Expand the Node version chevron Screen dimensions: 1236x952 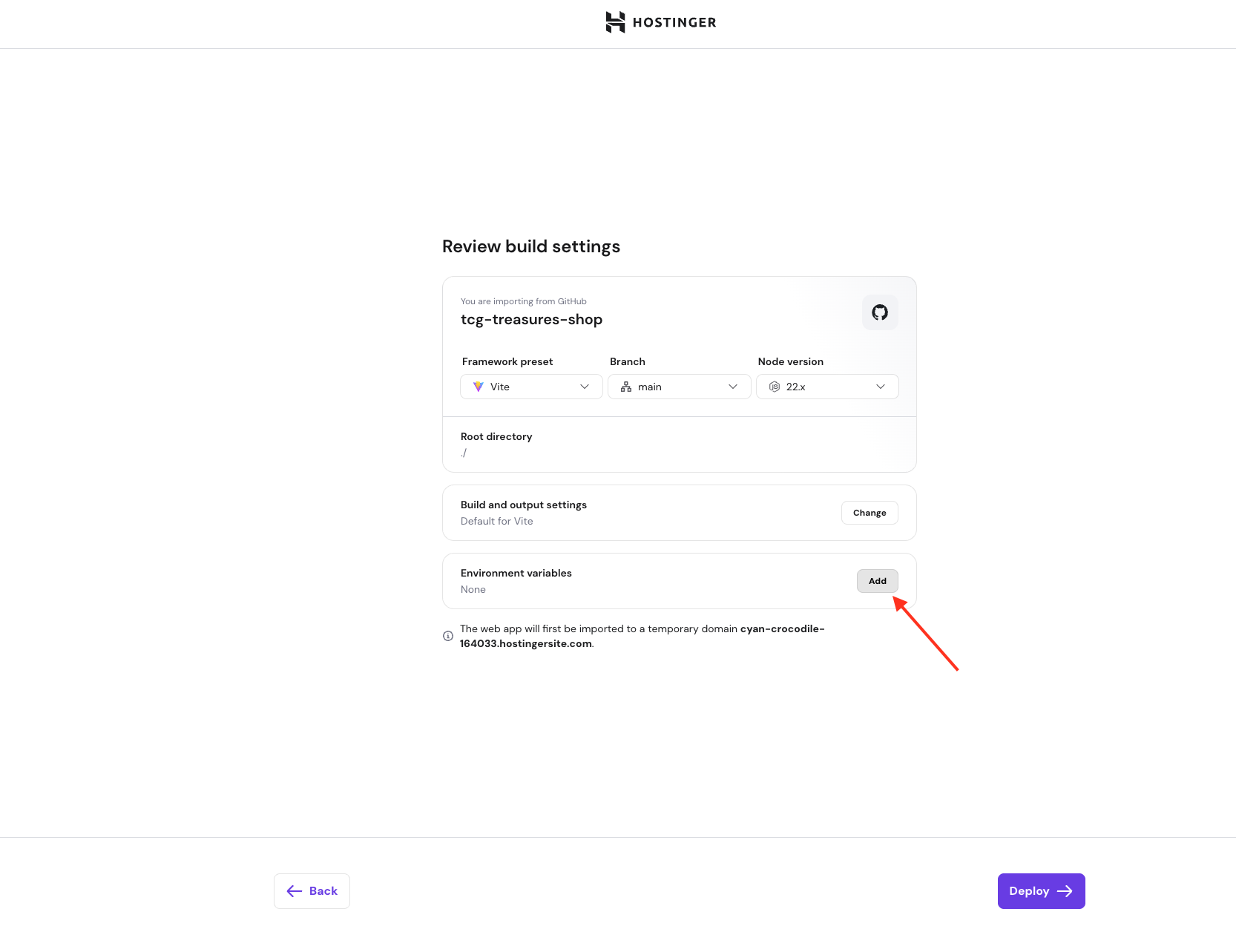click(881, 387)
